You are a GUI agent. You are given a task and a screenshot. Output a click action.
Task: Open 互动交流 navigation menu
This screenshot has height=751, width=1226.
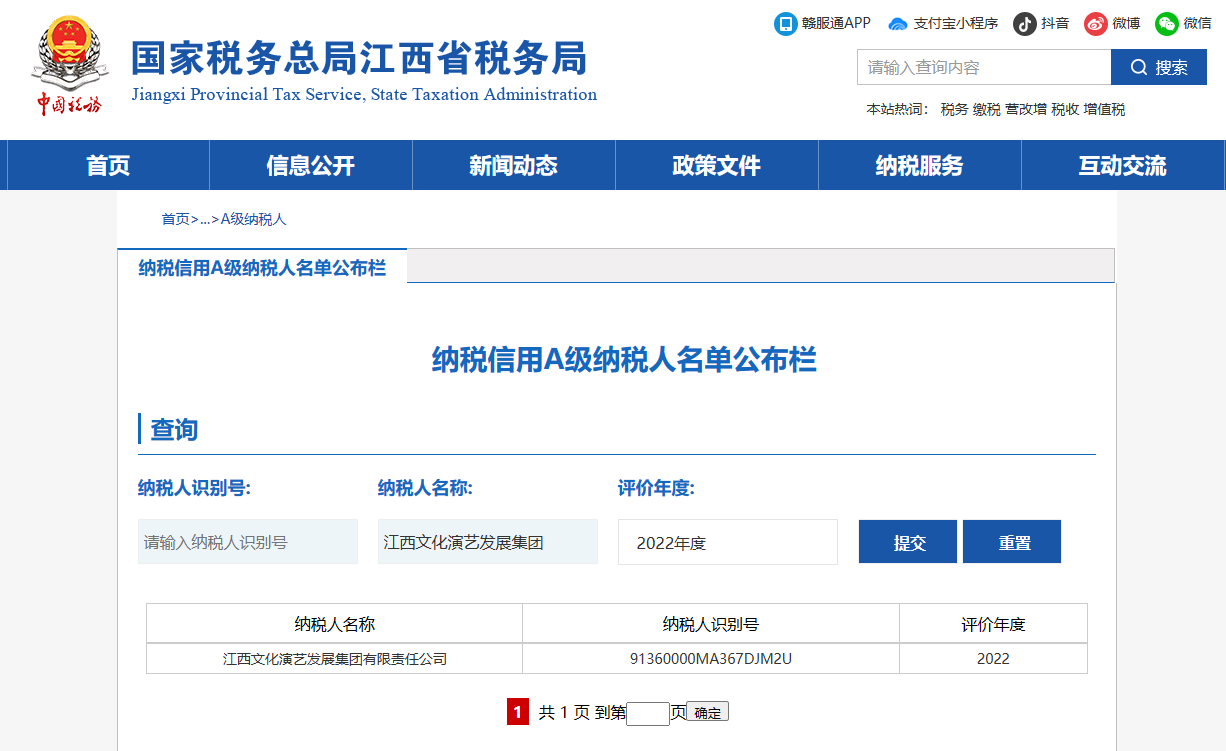[x=1123, y=165]
